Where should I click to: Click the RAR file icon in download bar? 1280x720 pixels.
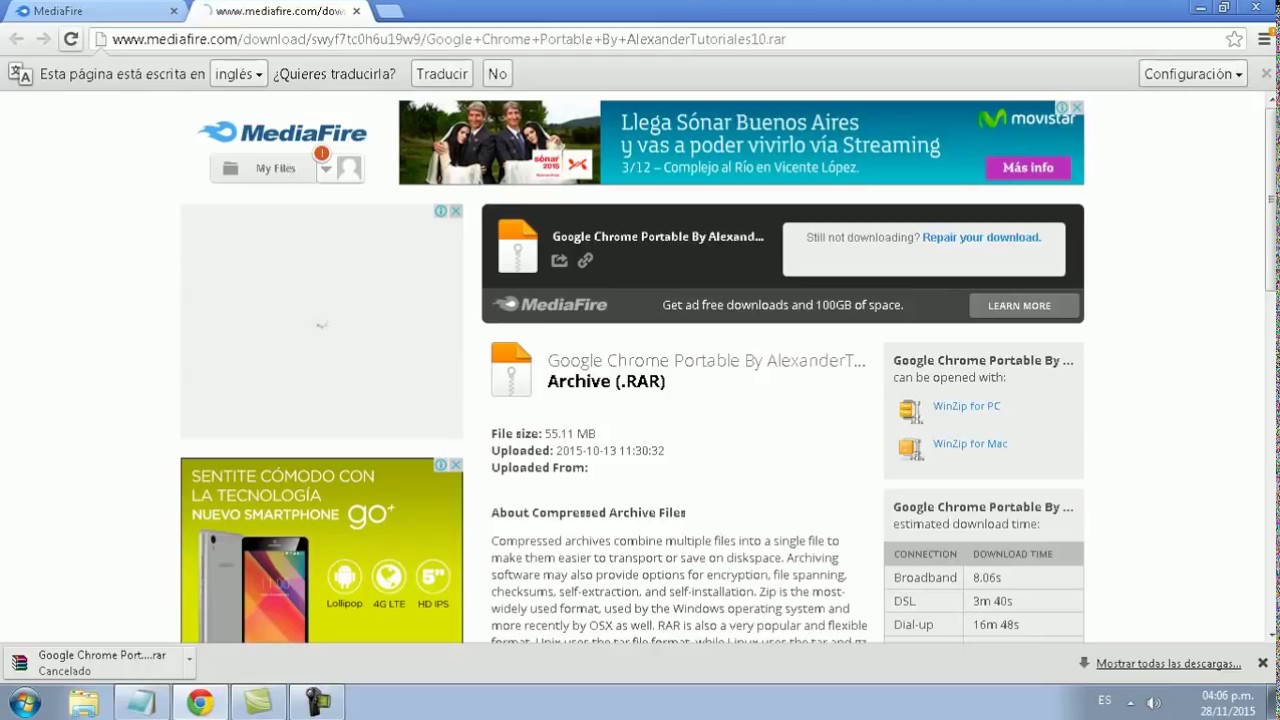point(20,663)
